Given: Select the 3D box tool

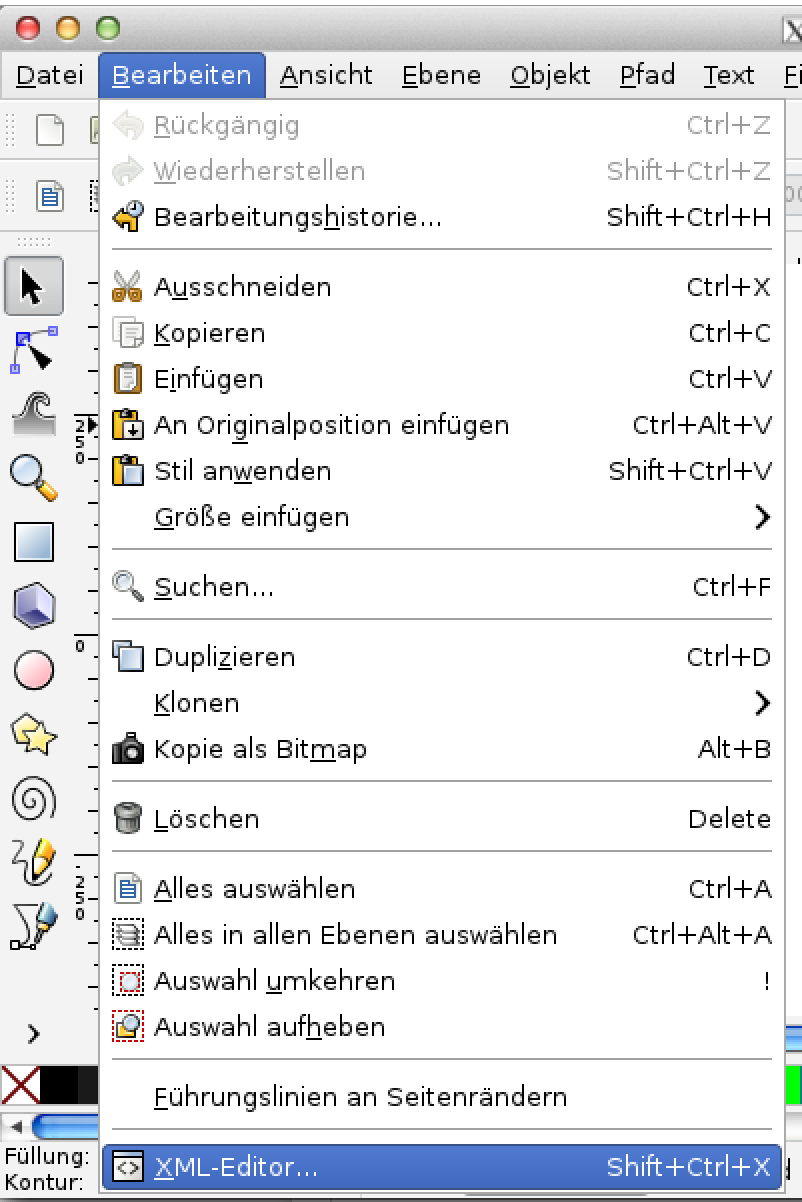Looking at the screenshot, I should coord(33,606).
